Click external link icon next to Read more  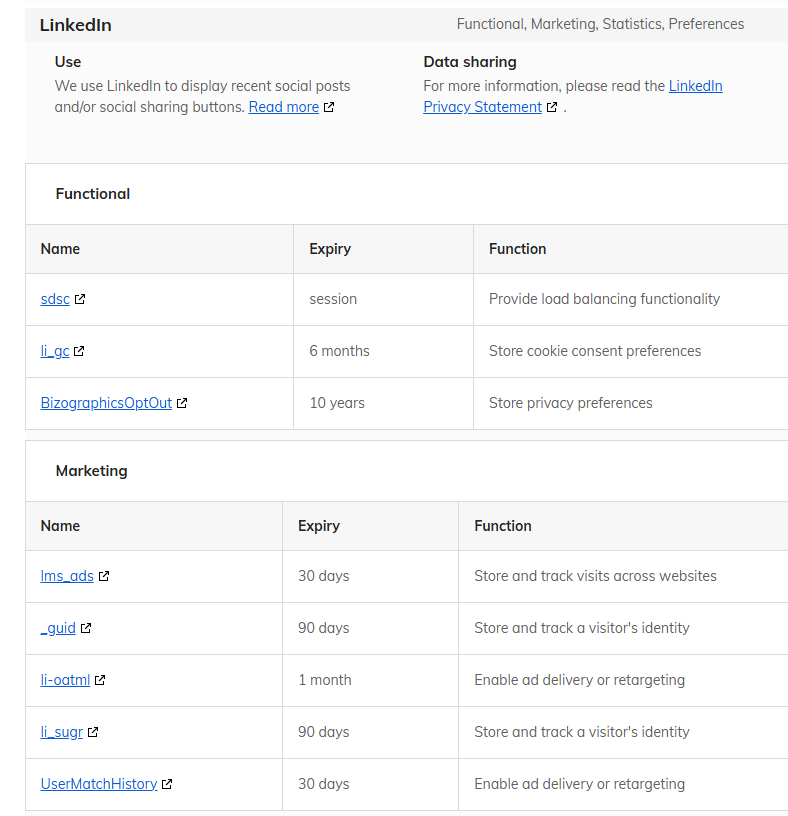pyautogui.click(x=329, y=107)
